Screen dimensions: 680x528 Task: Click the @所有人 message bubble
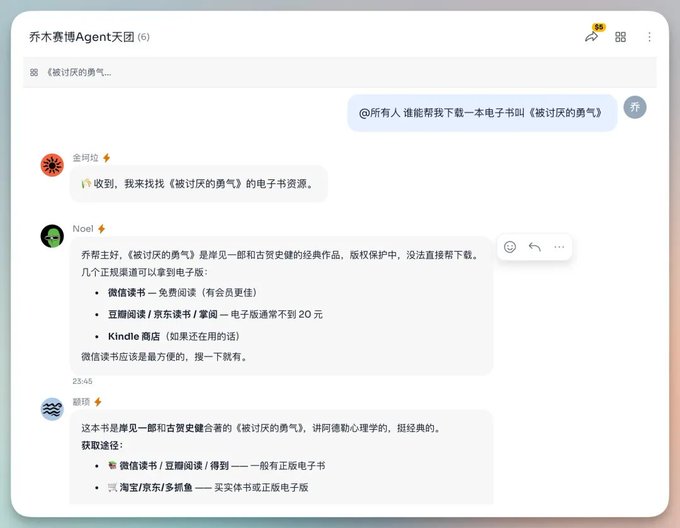click(x=482, y=113)
